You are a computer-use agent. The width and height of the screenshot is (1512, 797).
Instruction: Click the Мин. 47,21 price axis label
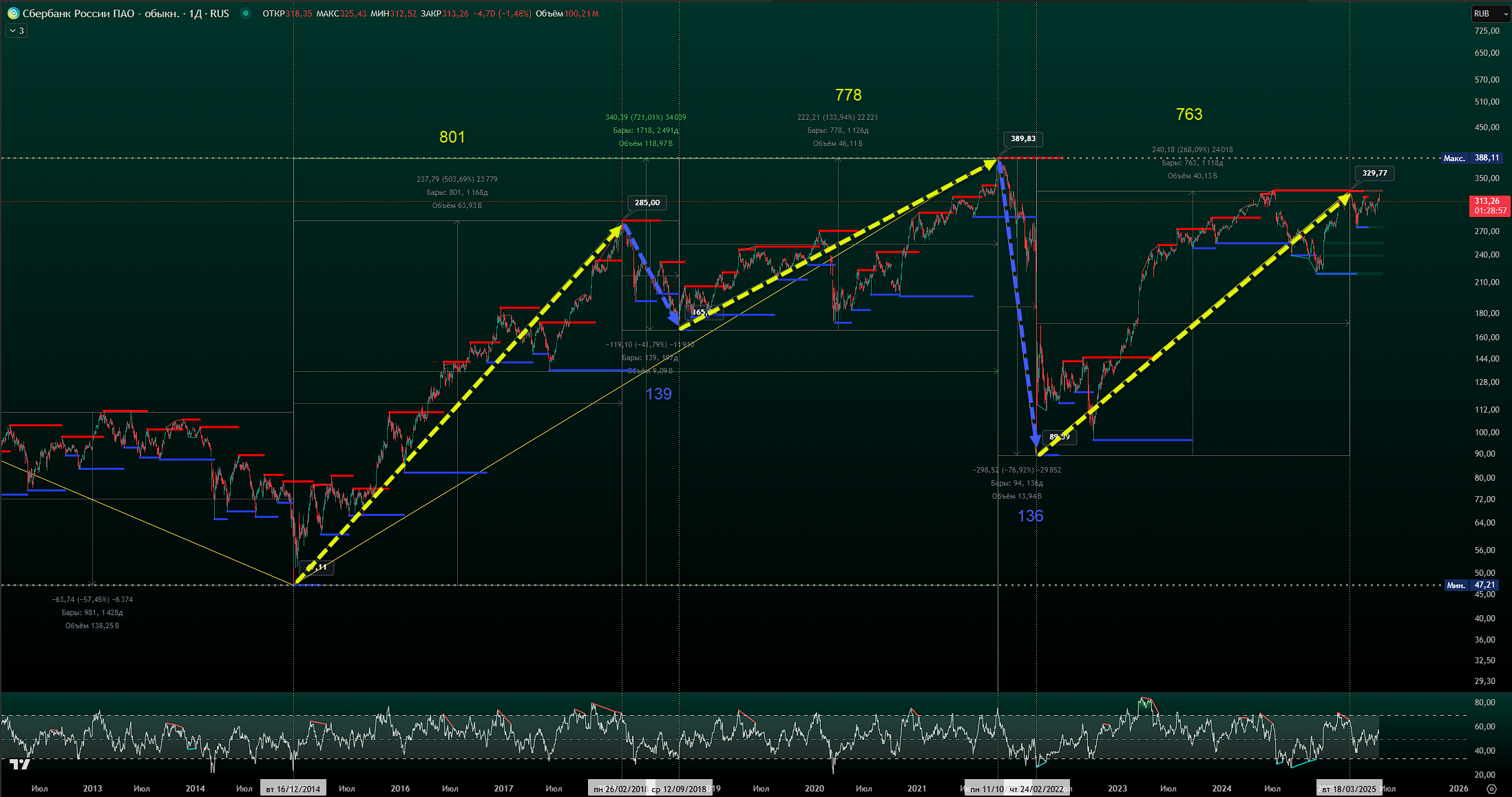(x=1471, y=585)
